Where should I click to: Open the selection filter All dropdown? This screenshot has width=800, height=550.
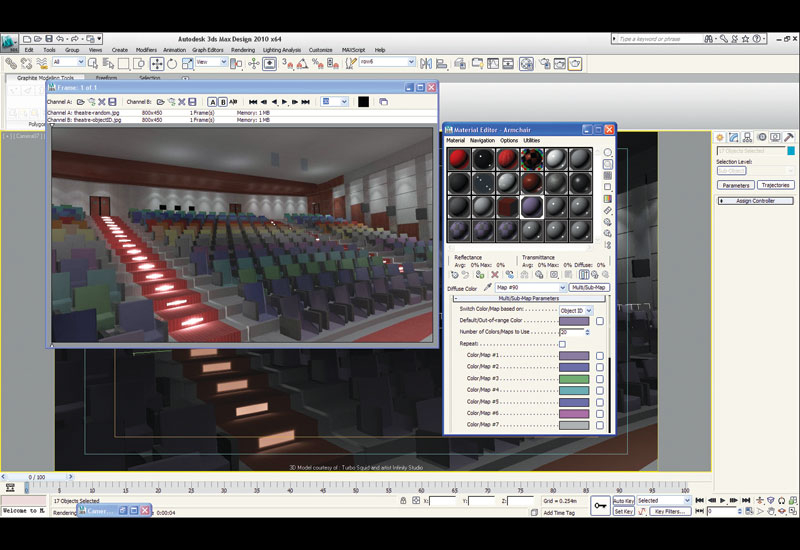[x=68, y=62]
